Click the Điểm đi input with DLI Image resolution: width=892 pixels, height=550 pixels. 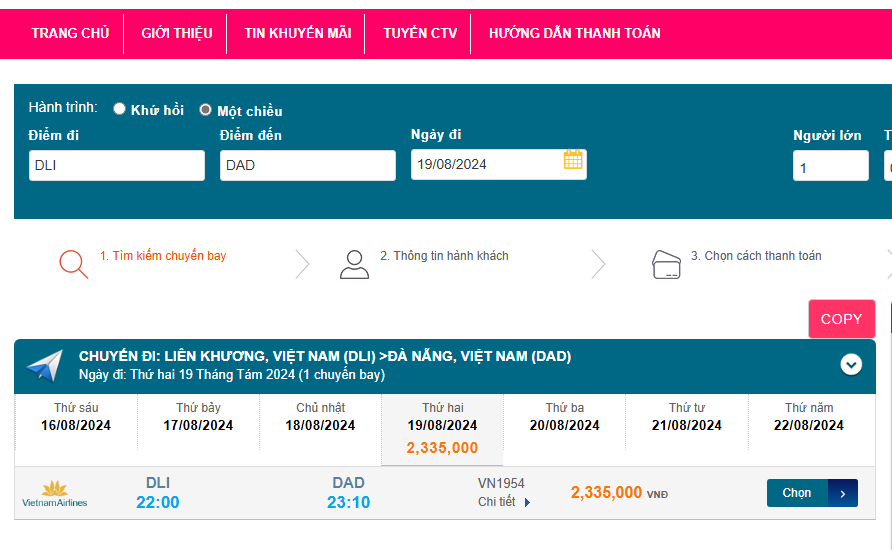click(116, 165)
